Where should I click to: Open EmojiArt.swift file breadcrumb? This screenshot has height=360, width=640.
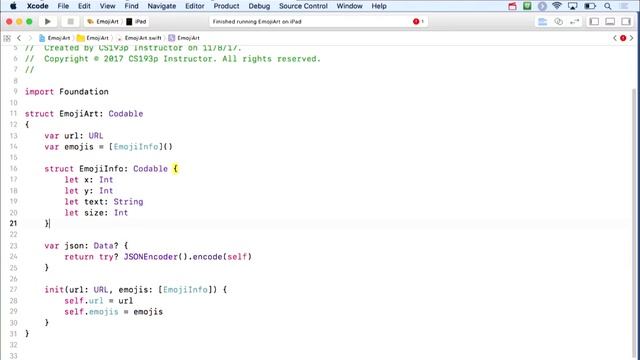pos(139,38)
